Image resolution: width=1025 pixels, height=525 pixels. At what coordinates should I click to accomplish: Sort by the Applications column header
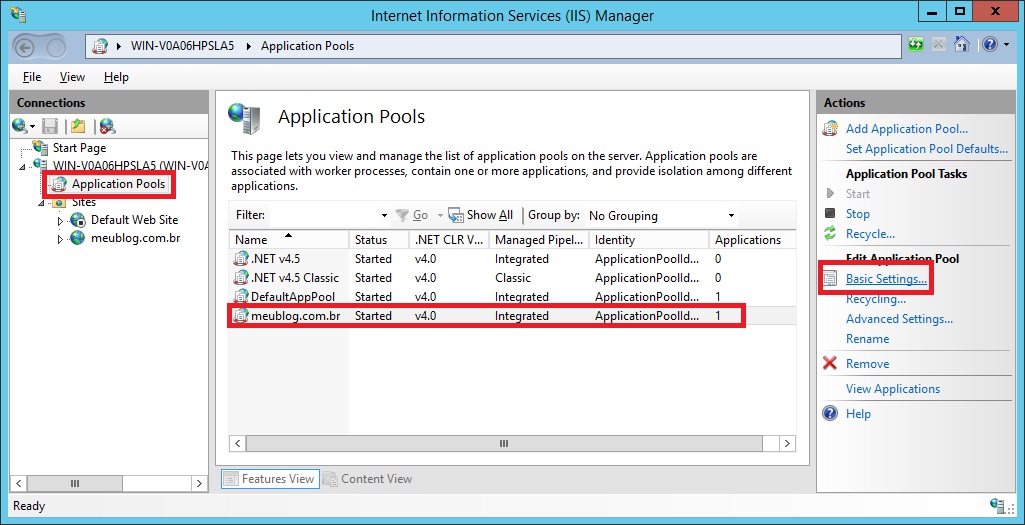(x=752, y=239)
